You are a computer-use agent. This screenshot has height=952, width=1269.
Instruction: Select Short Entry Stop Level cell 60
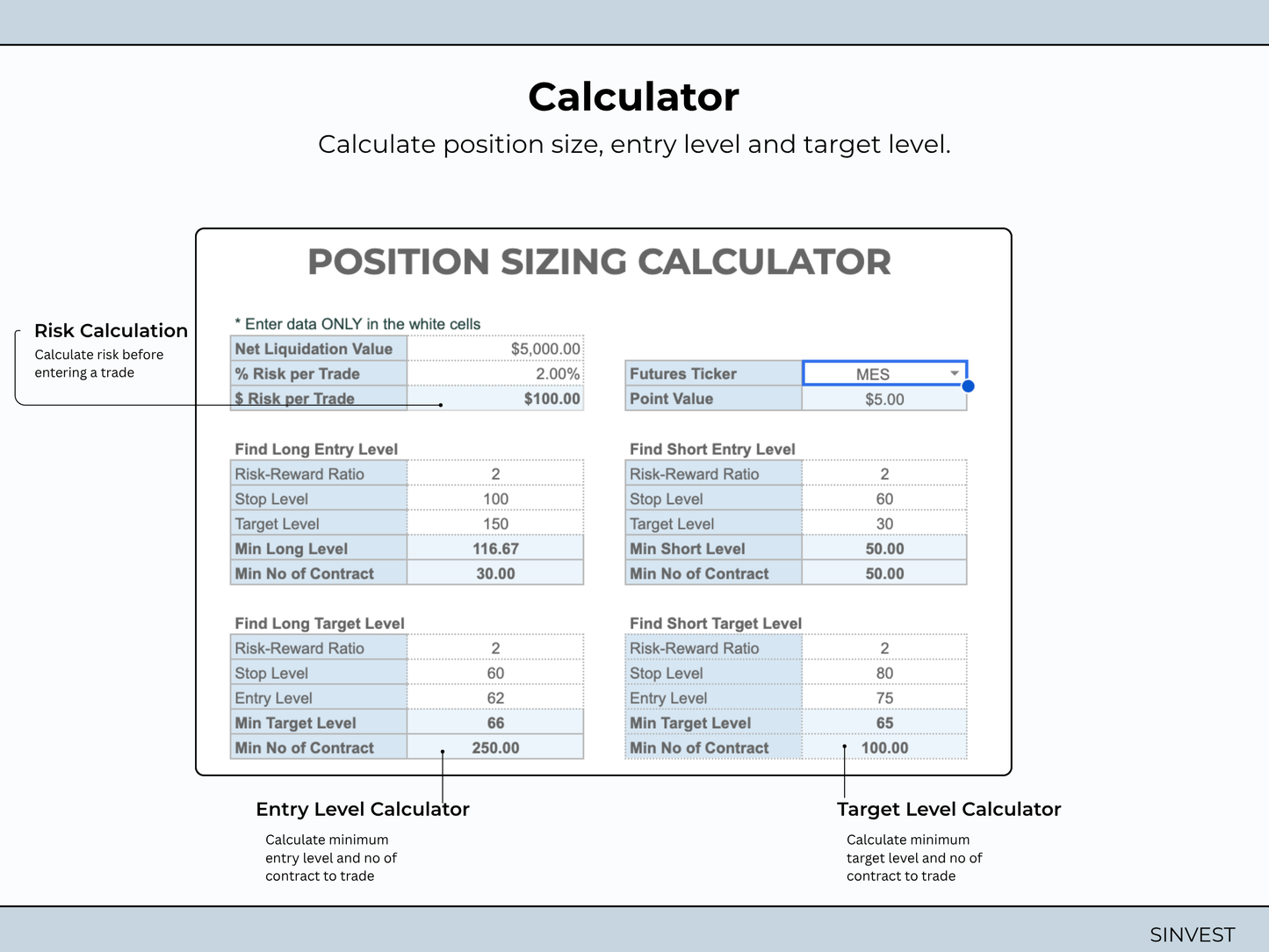(884, 498)
